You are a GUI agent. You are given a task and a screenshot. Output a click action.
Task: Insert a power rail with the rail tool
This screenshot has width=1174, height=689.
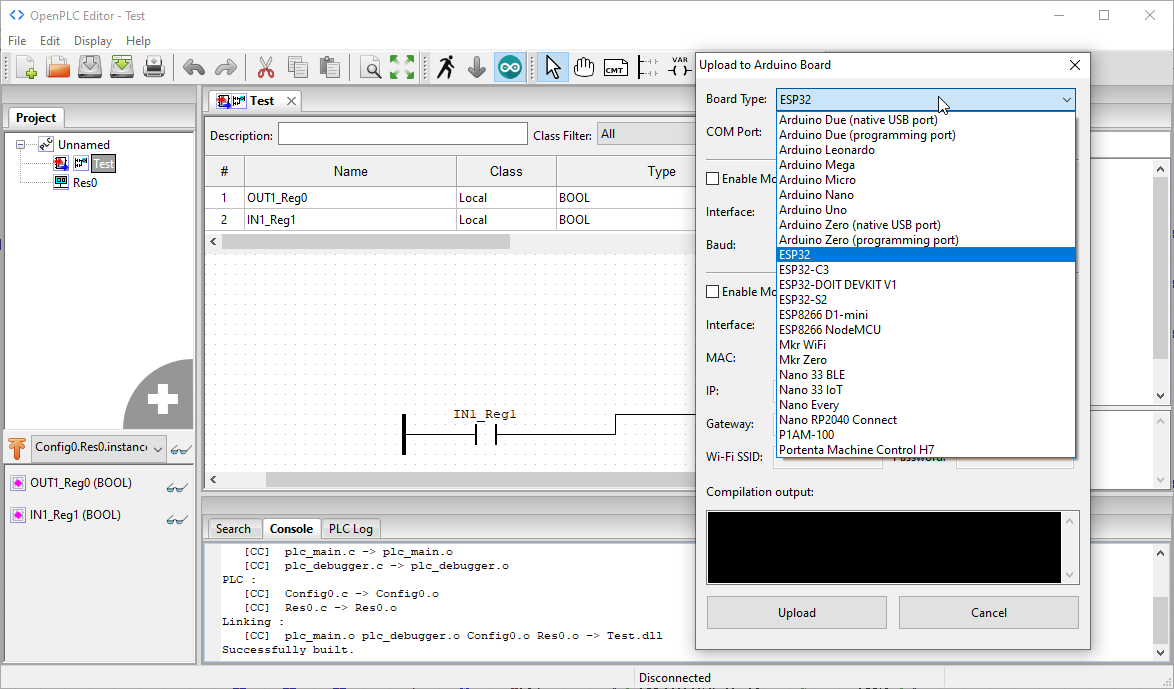click(x=648, y=68)
